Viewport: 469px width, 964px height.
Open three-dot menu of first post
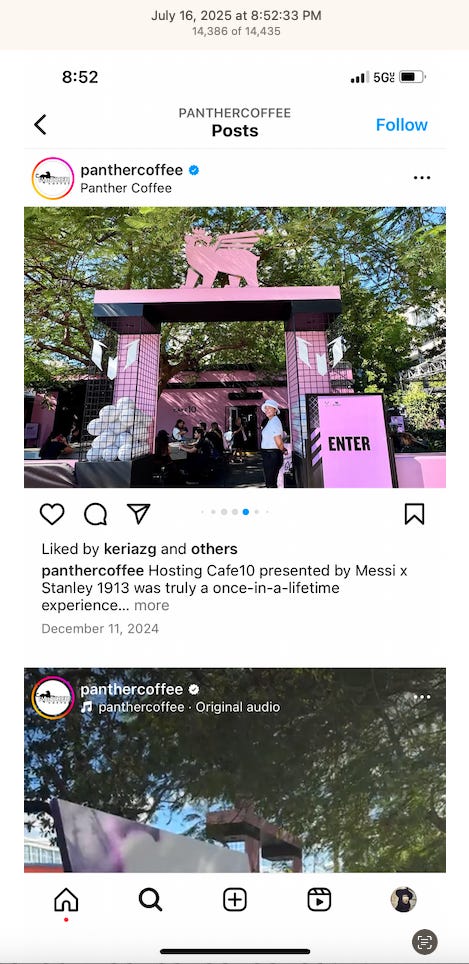(x=422, y=178)
